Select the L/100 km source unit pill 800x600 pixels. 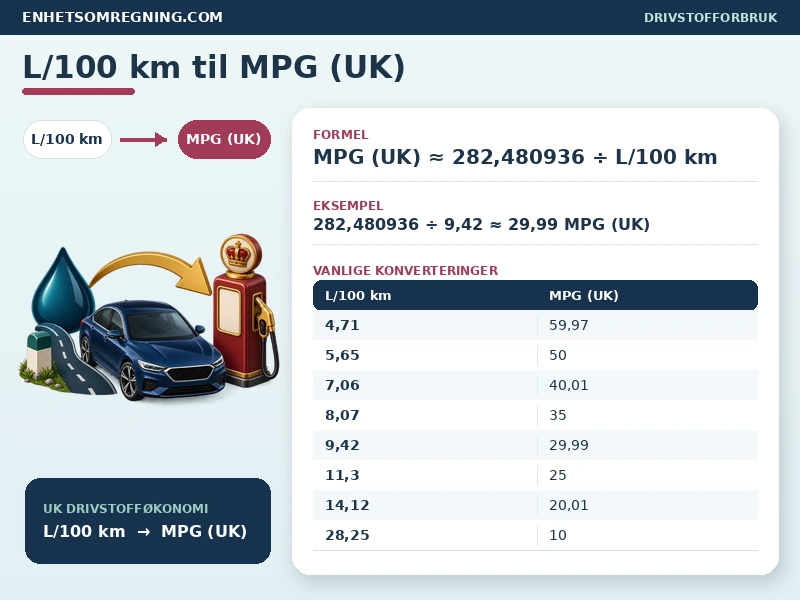pyautogui.click(x=67, y=139)
